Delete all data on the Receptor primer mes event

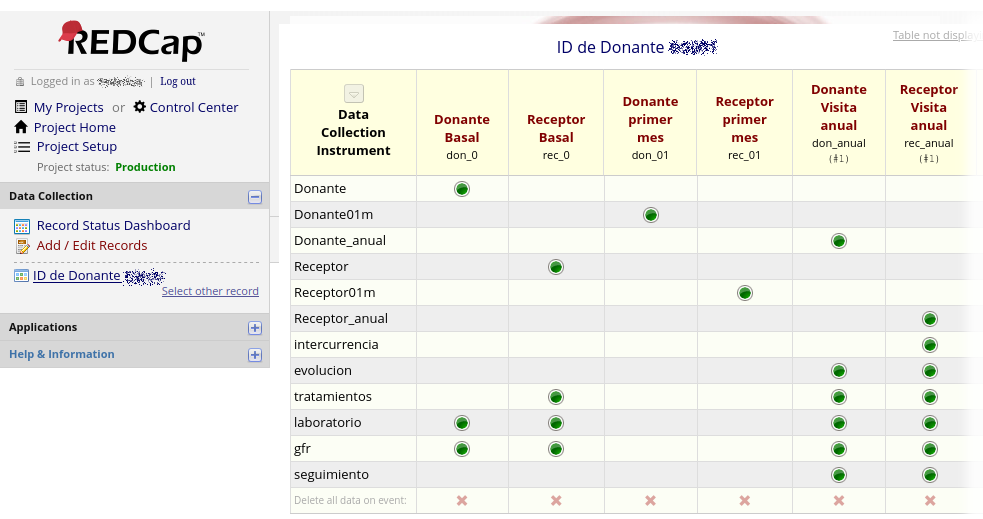744,500
